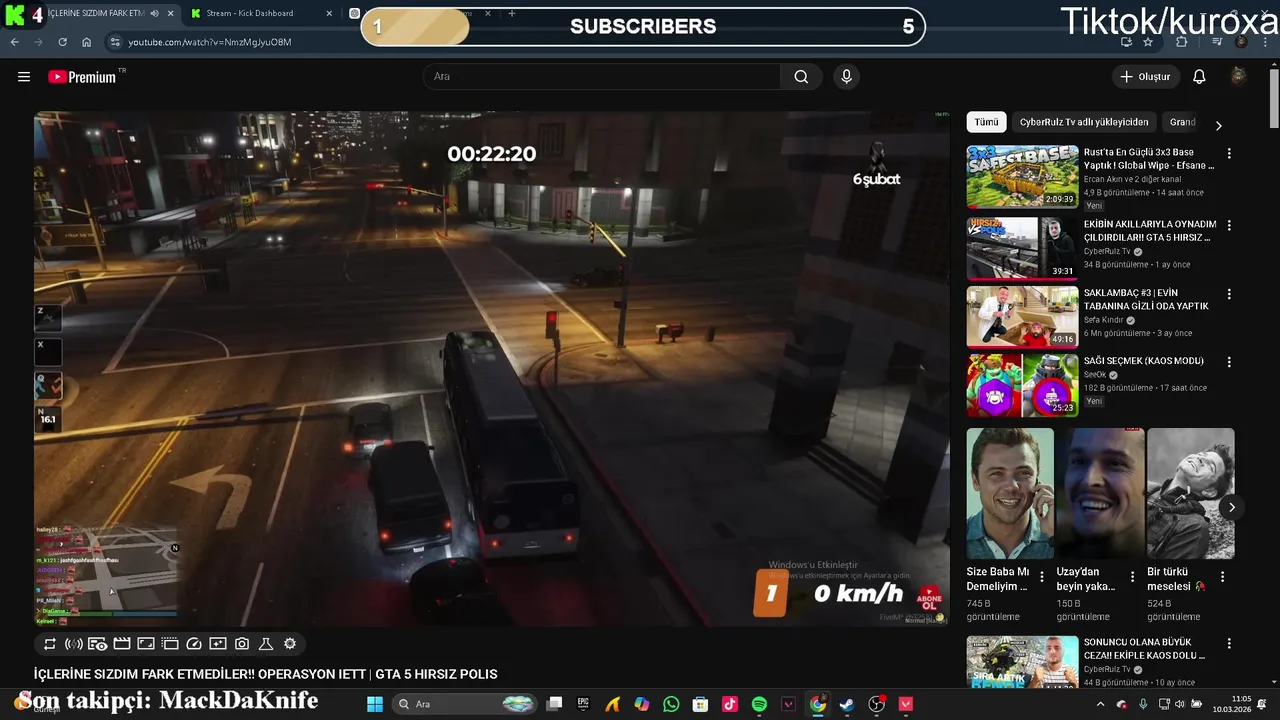Toggle the loop video extension icon

(50, 644)
